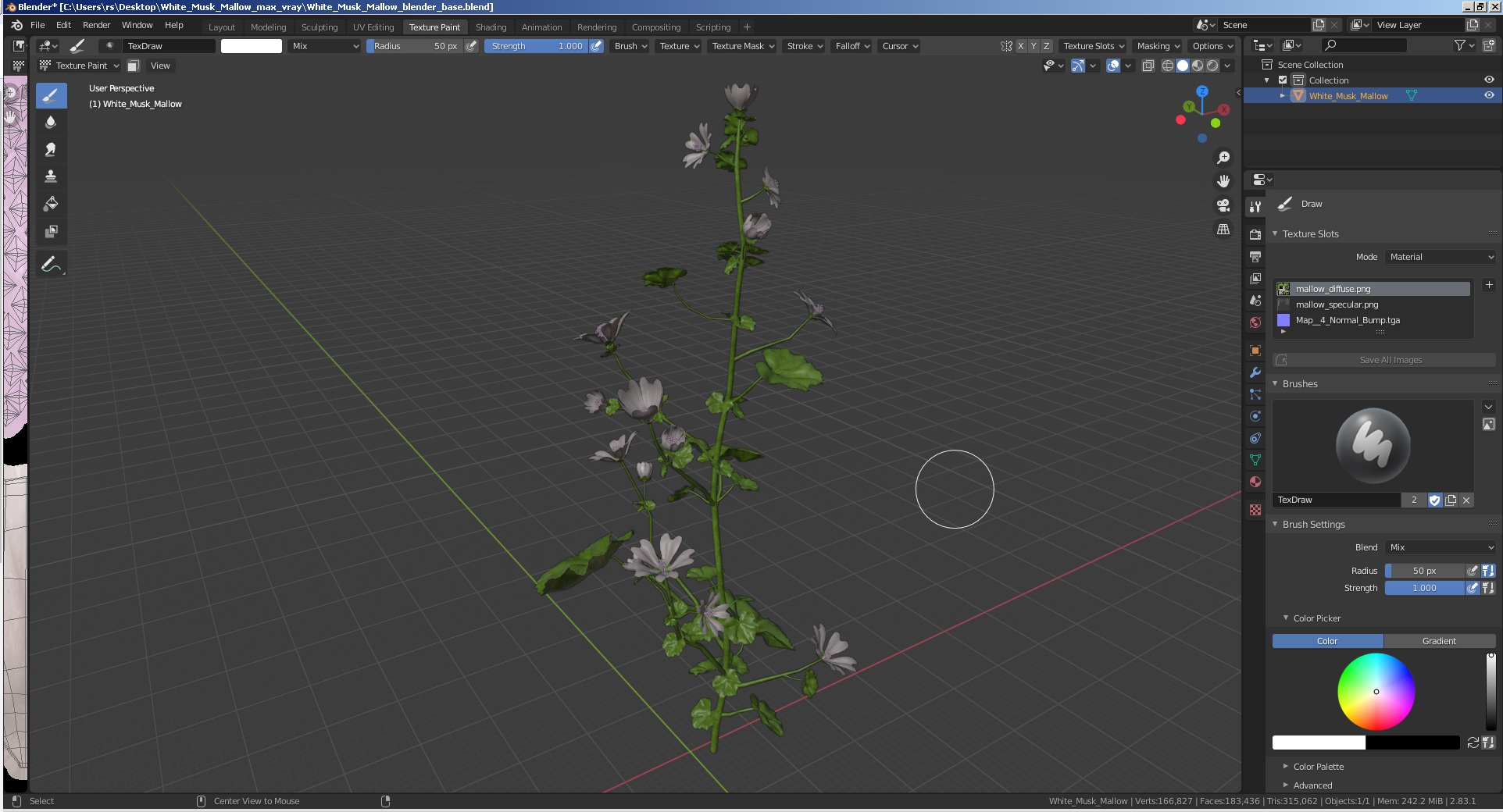The height and width of the screenshot is (812, 1503).
Task: Open the Object Data properties tab
Action: (x=1255, y=460)
